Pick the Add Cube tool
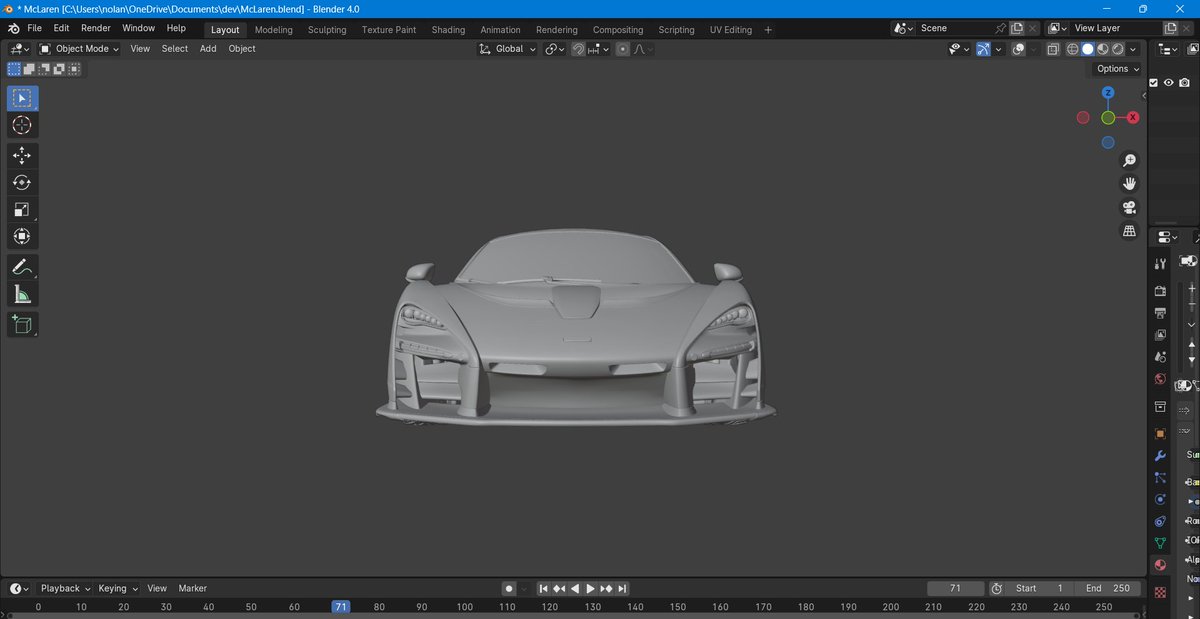 click(x=22, y=324)
